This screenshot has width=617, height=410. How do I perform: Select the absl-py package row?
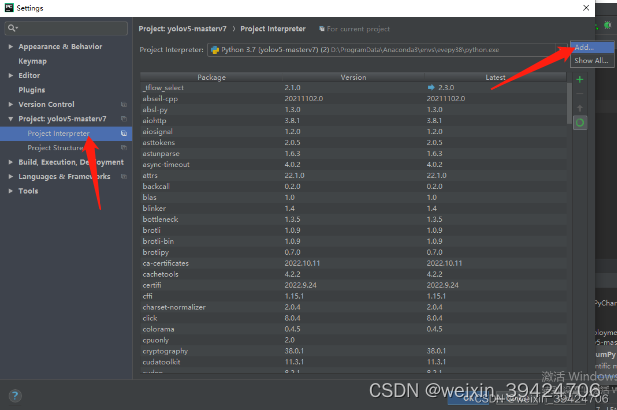[x=353, y=109]
